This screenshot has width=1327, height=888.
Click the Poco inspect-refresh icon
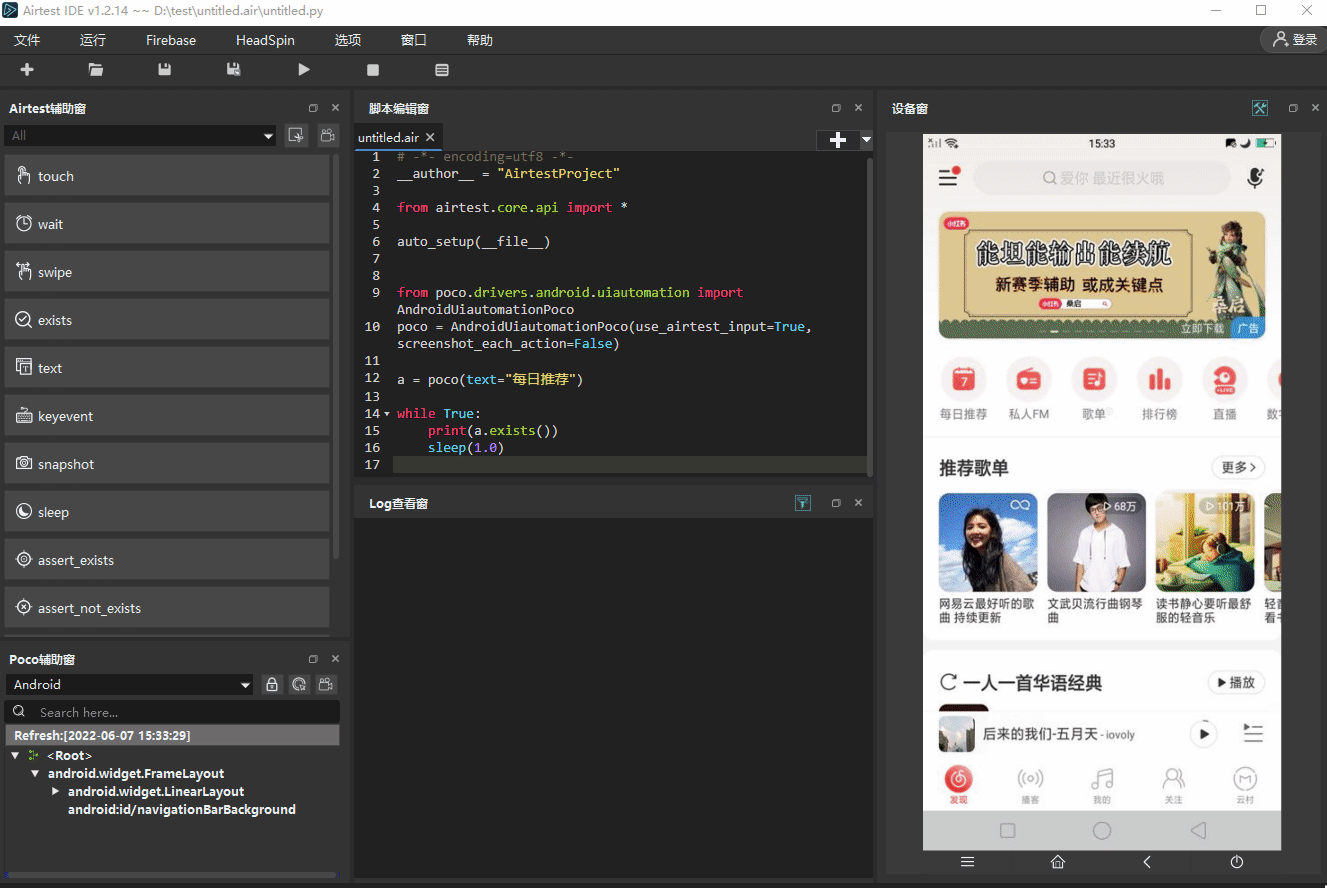click(x=299, y=685)
